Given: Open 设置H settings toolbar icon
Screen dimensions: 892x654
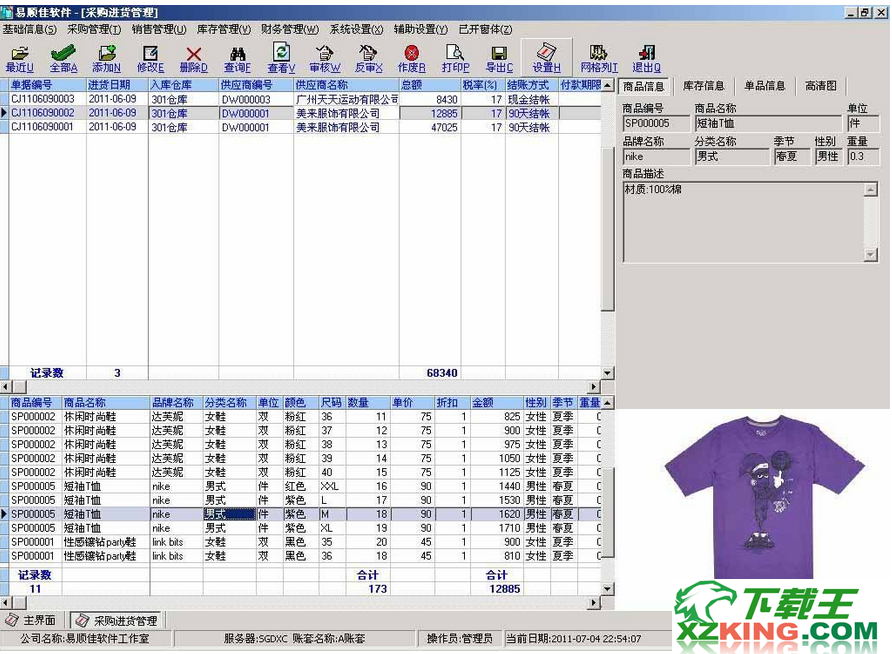Looking at the screenshot, I should [x=546, y=58].
